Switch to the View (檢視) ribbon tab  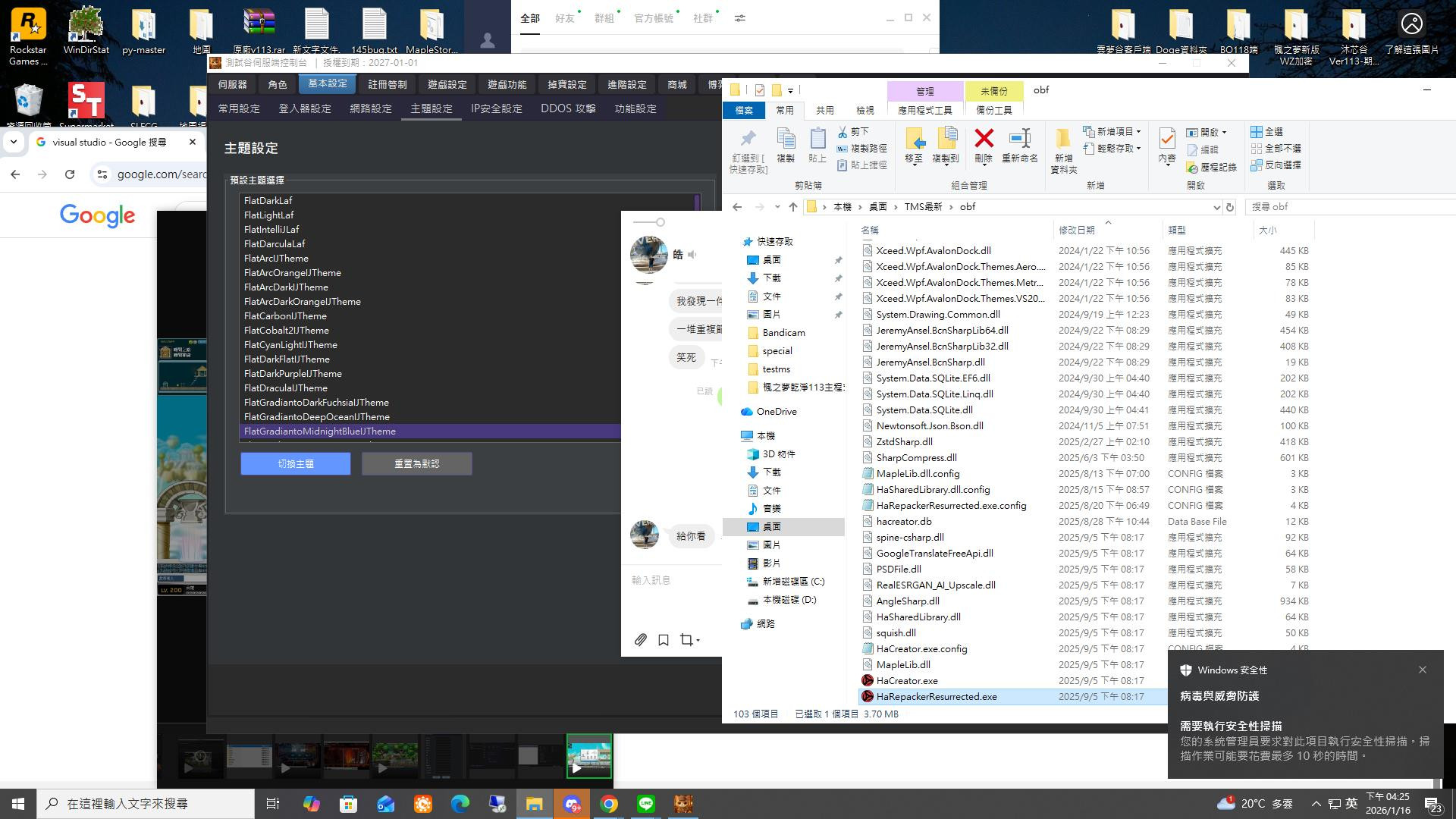864,111
